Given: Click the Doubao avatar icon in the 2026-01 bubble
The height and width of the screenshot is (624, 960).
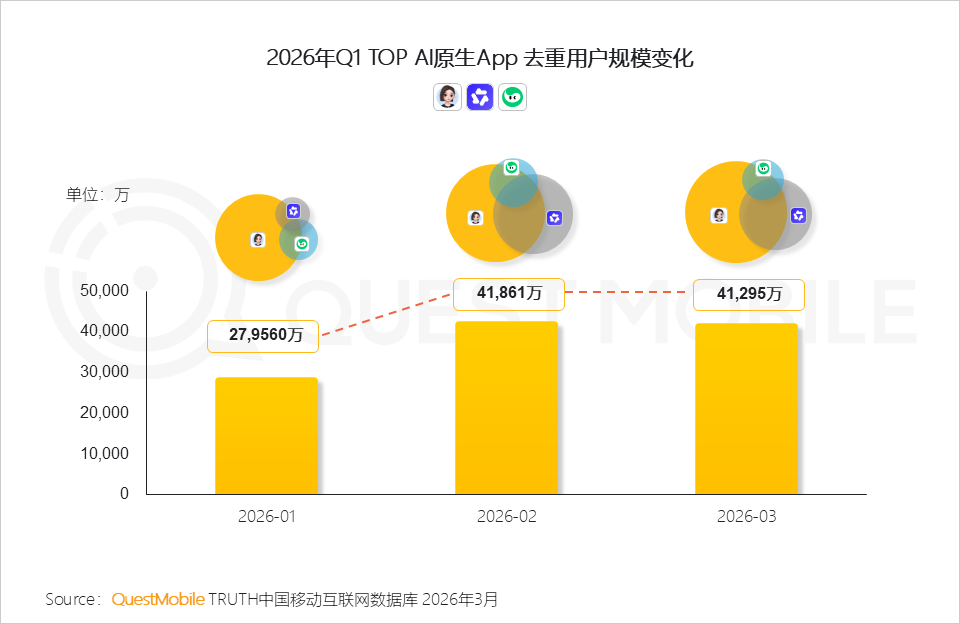Looking at the screenshot, I should 258,240.
